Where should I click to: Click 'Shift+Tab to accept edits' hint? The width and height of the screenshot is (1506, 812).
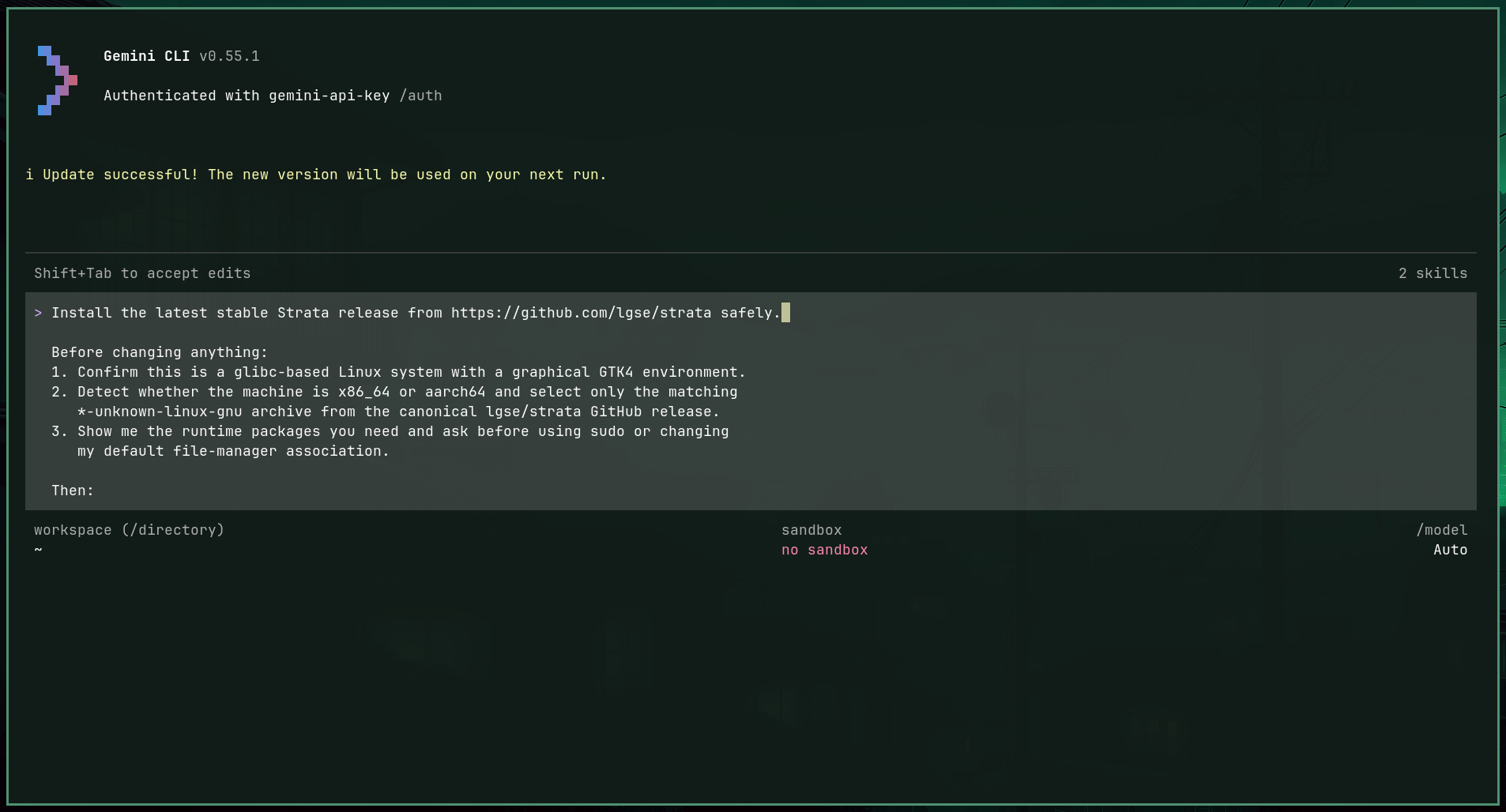pyautogui.click(x=142, y=273)
